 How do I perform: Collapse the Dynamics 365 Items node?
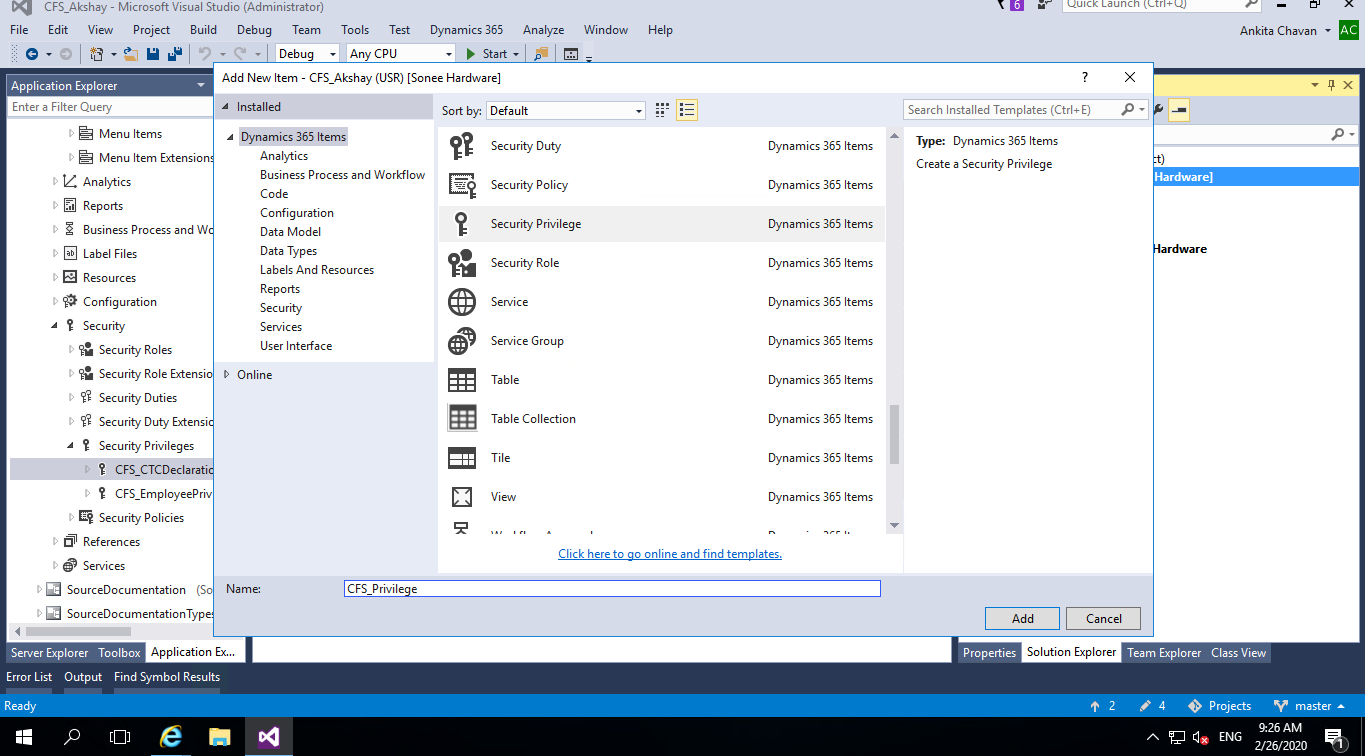231,138
